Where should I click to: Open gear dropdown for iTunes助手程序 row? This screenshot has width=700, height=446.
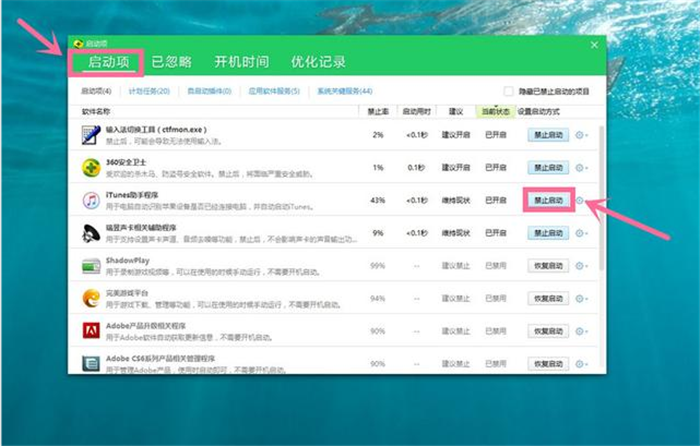pyautogui.click(x=581, y=200)
